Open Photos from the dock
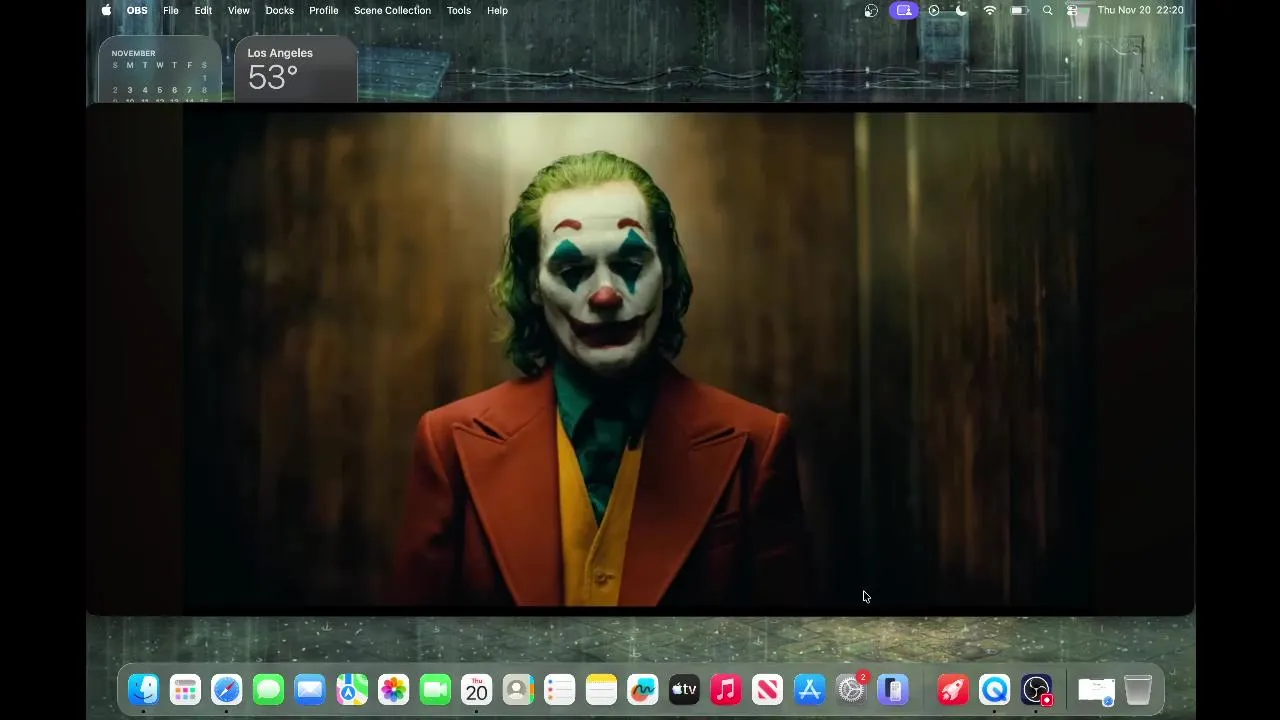 (394, 689)
